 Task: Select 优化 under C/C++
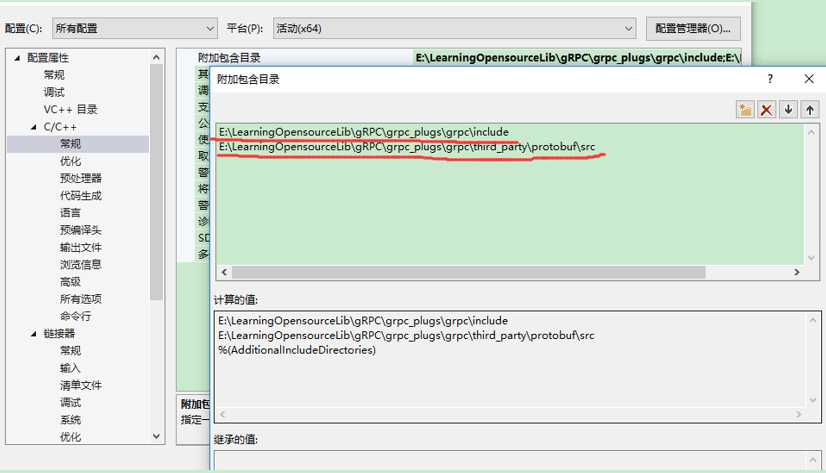[70, 161]
